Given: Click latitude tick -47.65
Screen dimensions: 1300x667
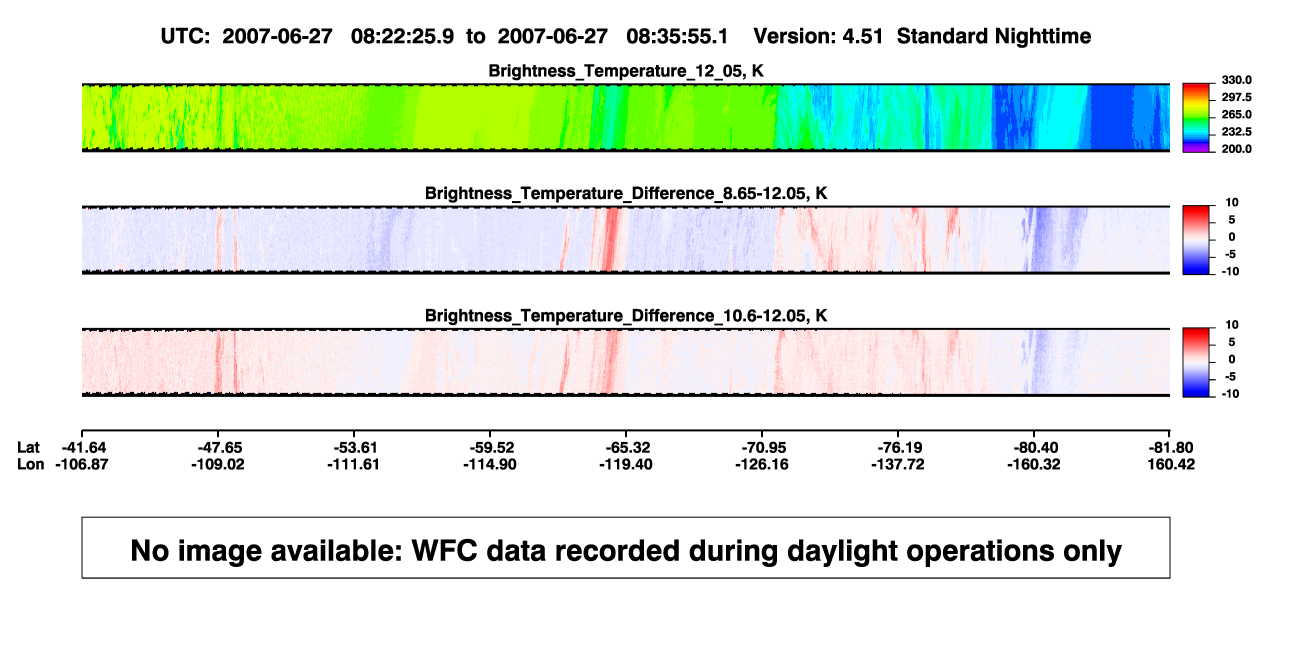Looking at the screenshot, I should pyautogui.click(x=219, y=447).
